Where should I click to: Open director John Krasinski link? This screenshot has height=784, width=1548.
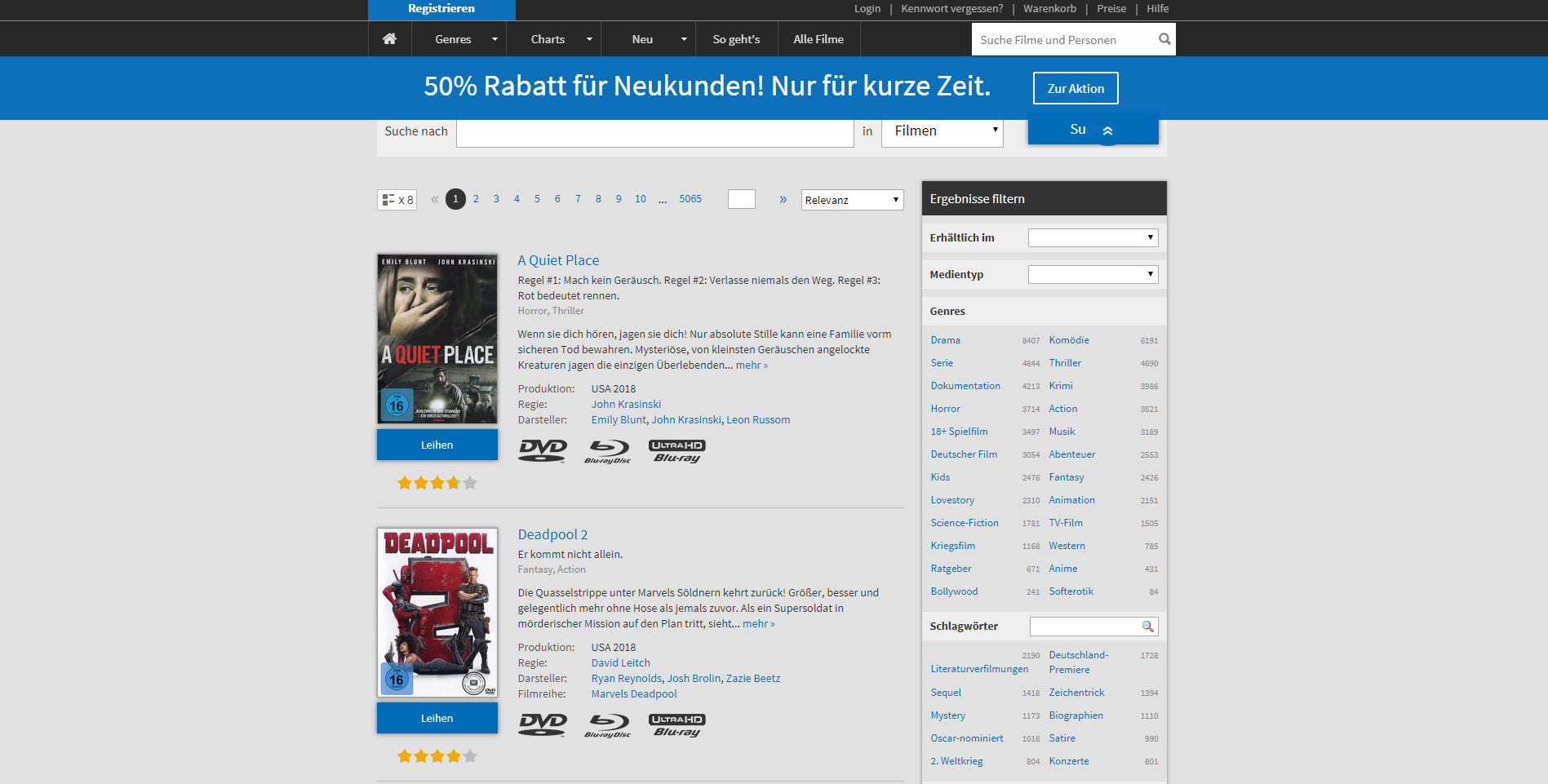pyautogui.click(x=626, y=404)
